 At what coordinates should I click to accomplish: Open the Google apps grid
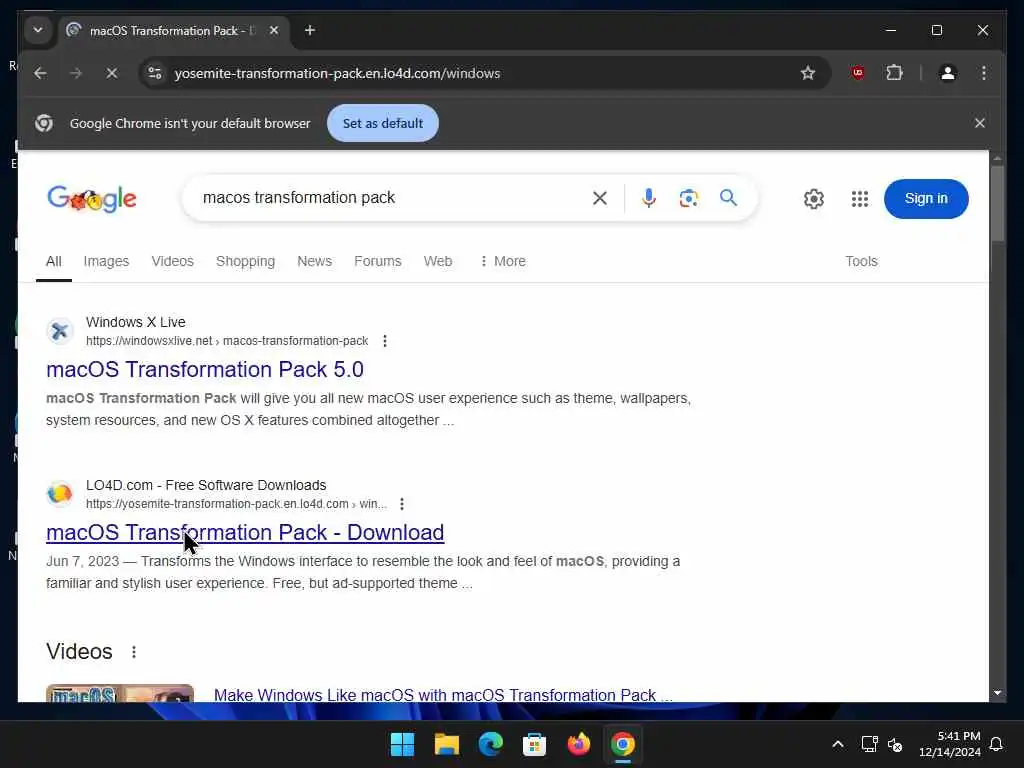coord(859,199)
